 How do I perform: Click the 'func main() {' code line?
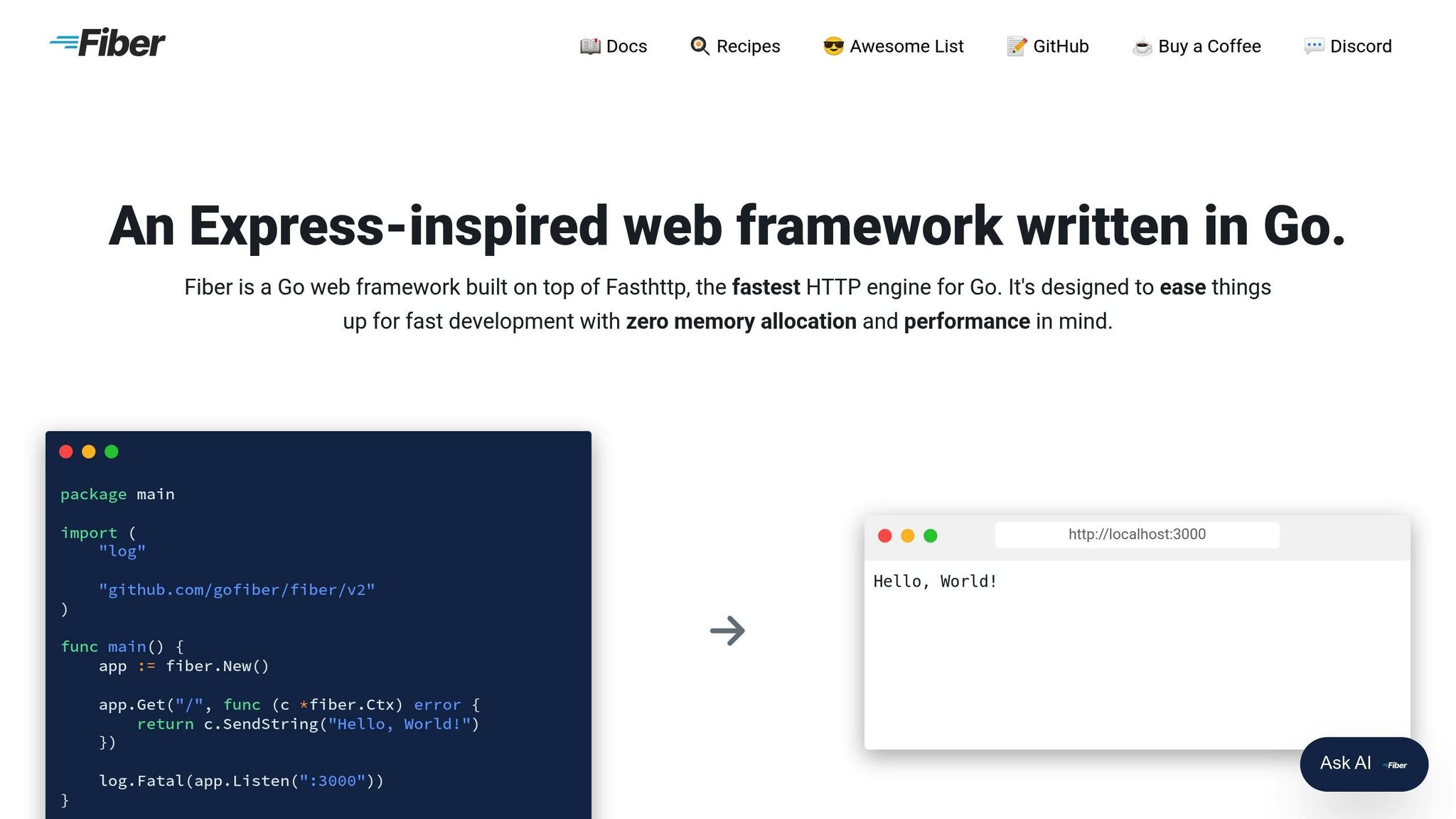[x=122, y=646]
